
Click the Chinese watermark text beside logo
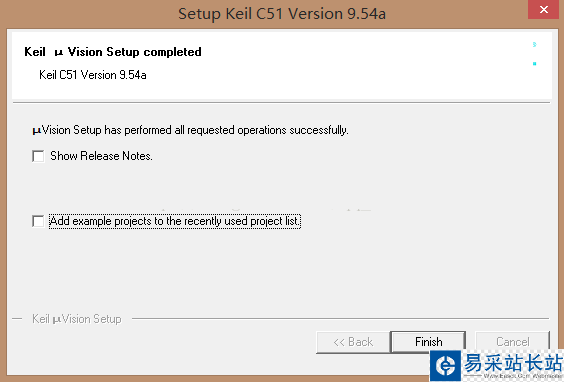click(513, 363)
